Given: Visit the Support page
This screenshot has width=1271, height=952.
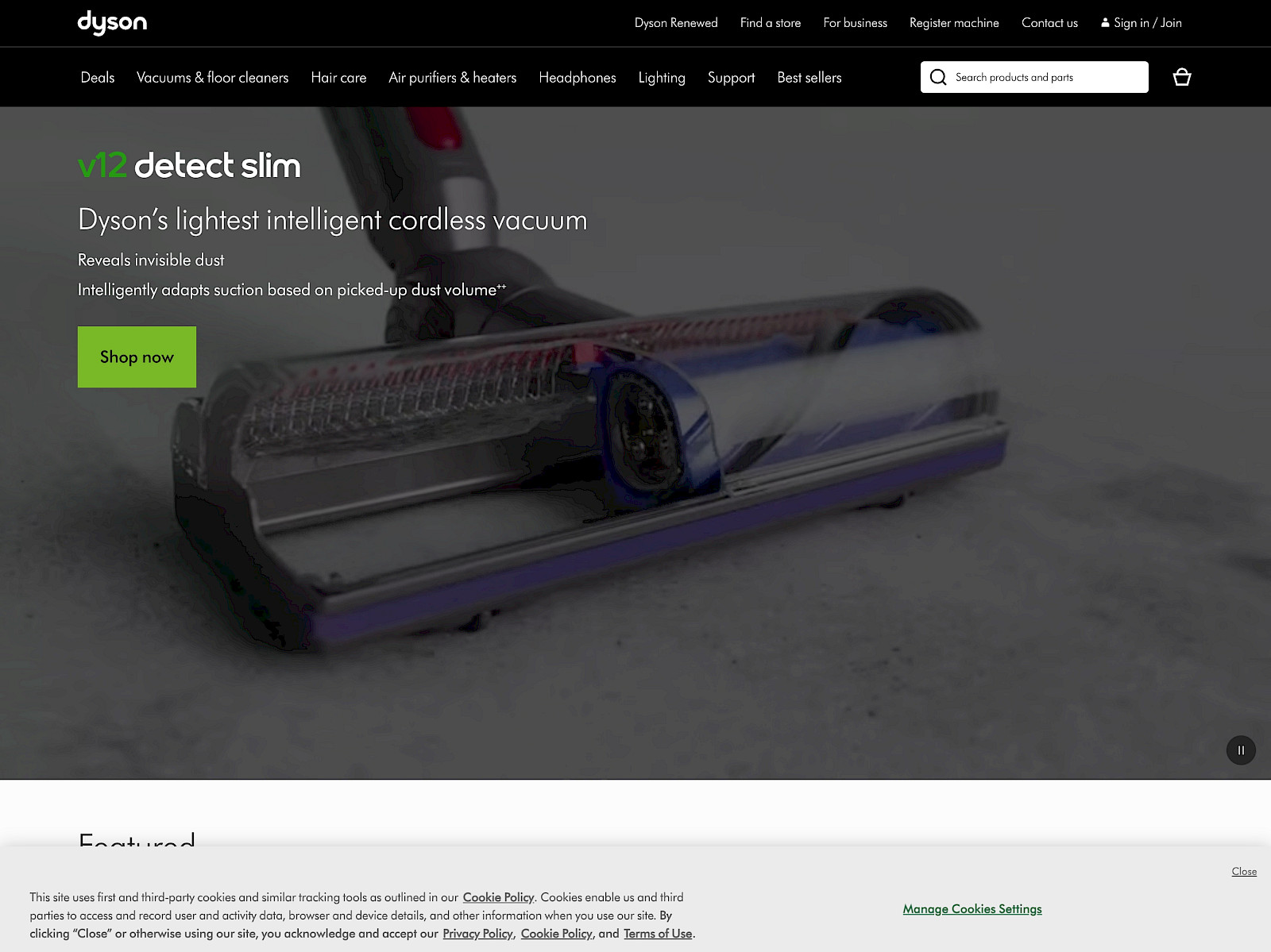Looking at the screenshot, I should coord(731,77).
